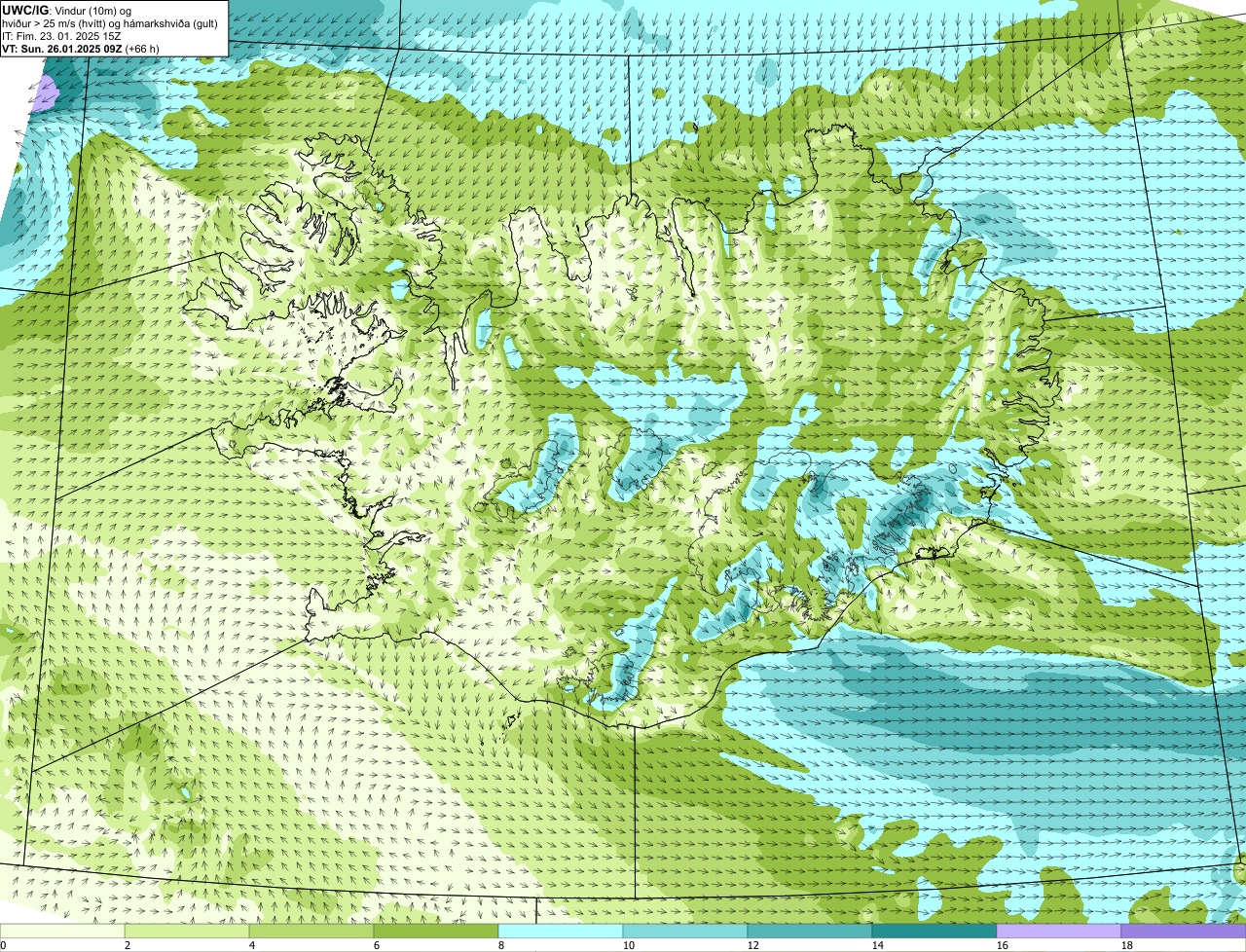The width and height of the screenshot is (1246, 952).
Task: Click the '16' scale label
Action: (x=1003, y=945)
